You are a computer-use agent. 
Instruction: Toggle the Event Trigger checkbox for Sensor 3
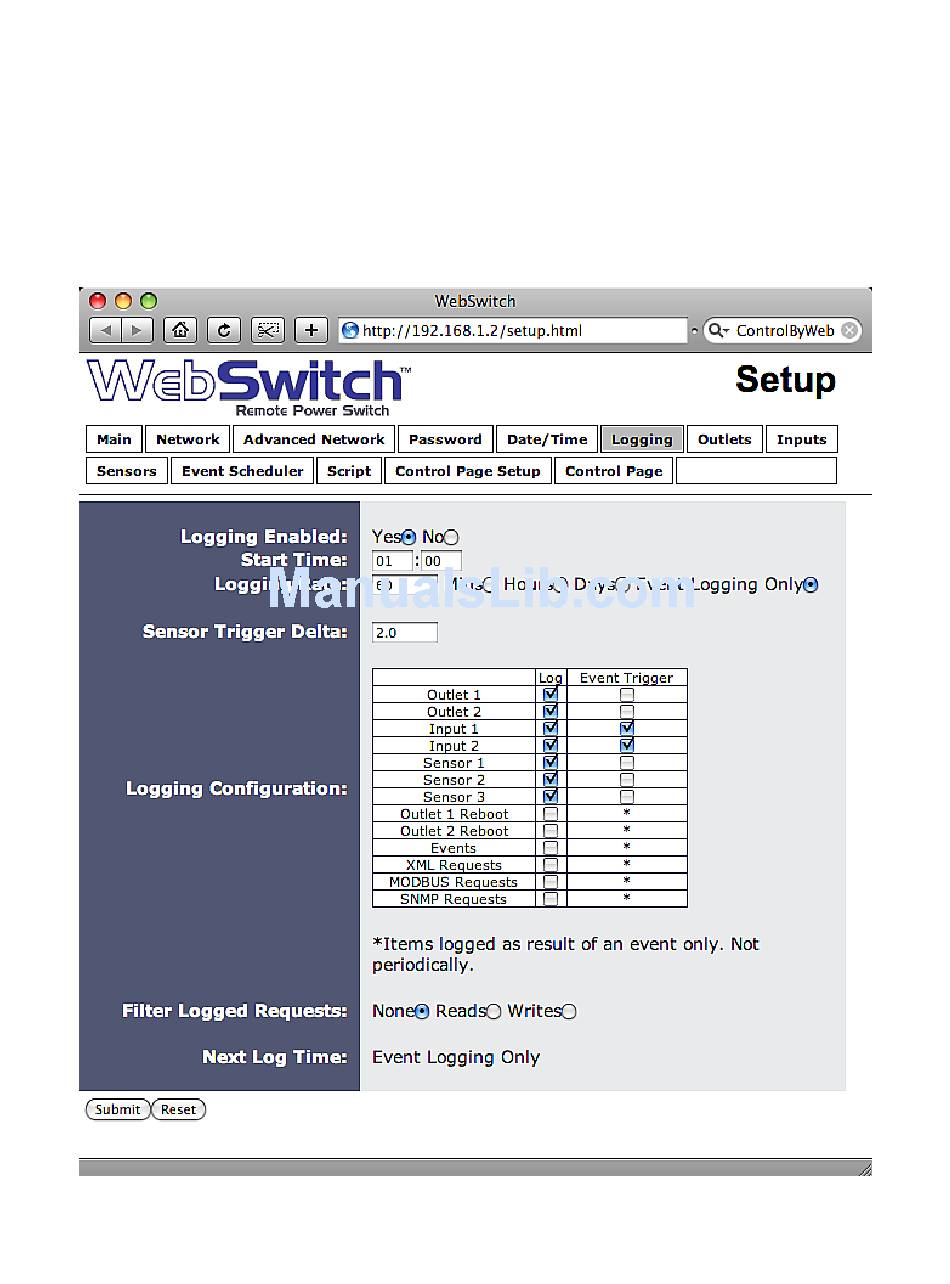(626, 796)
